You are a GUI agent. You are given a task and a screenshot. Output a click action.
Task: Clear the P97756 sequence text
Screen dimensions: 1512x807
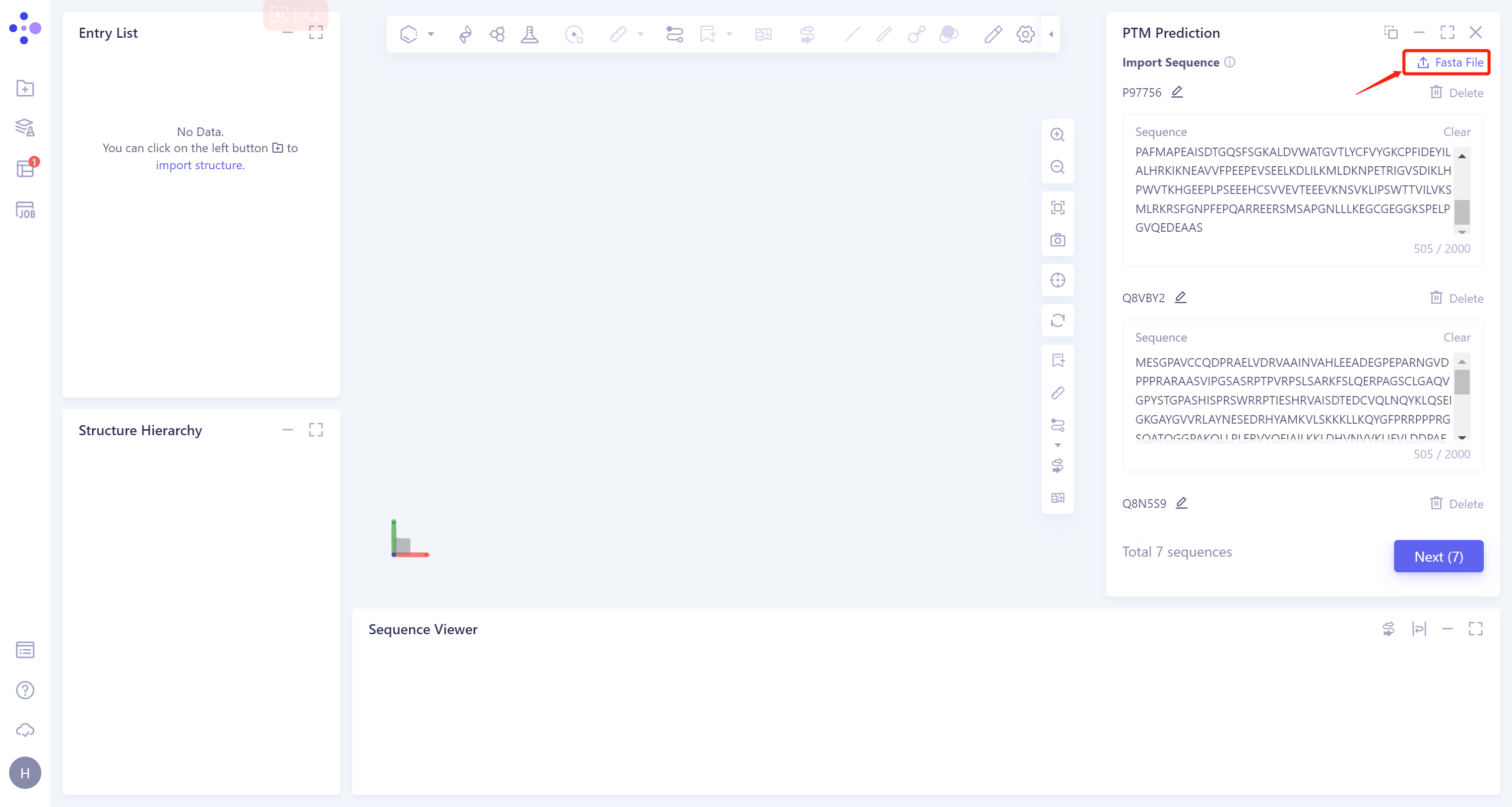coord(1456,132)
